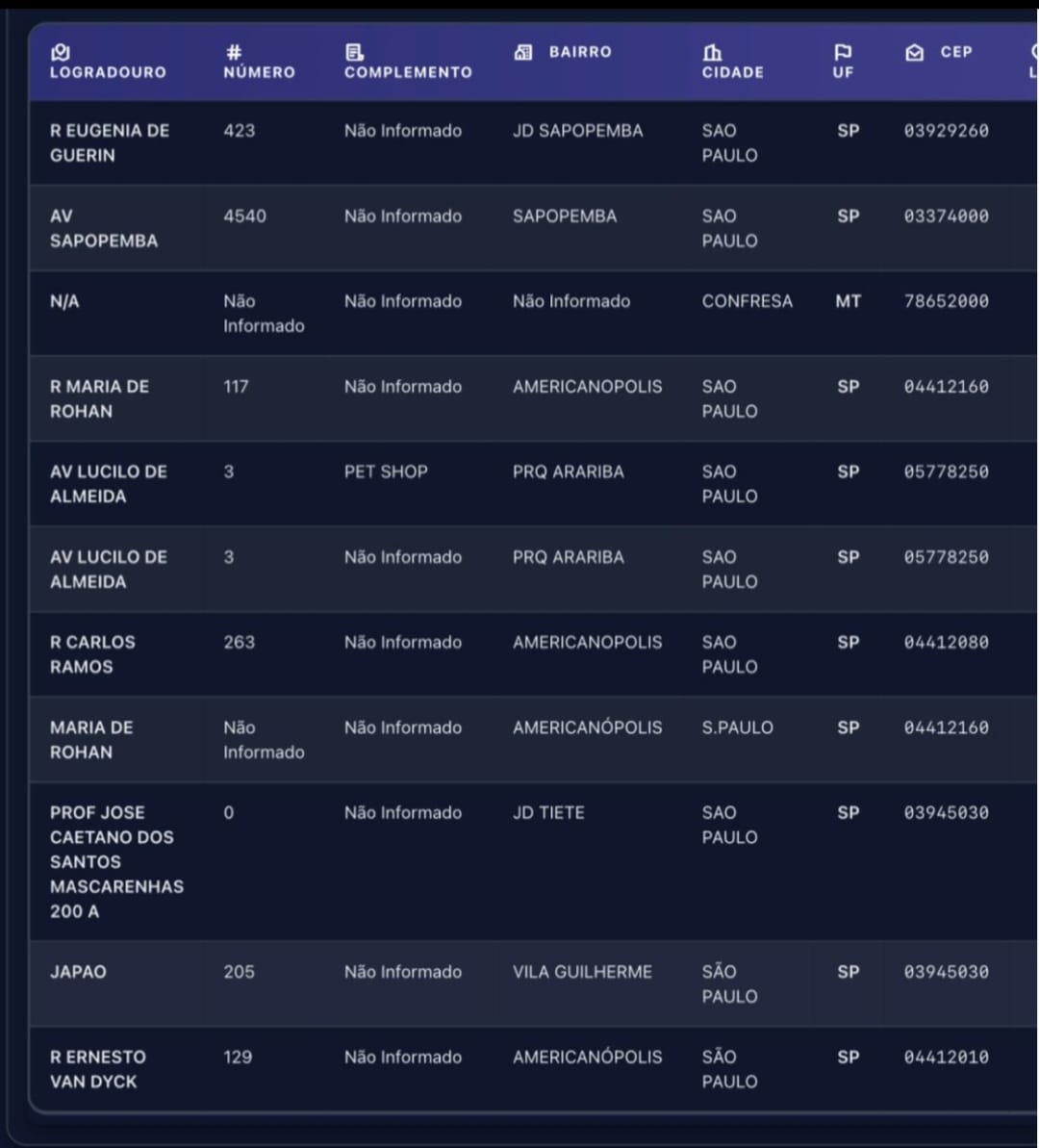Click the PET SHOP complement cell

point(386,472)
